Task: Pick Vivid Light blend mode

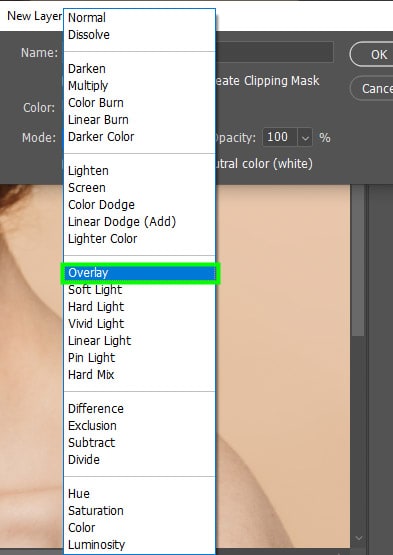Action: coord(139,324)
